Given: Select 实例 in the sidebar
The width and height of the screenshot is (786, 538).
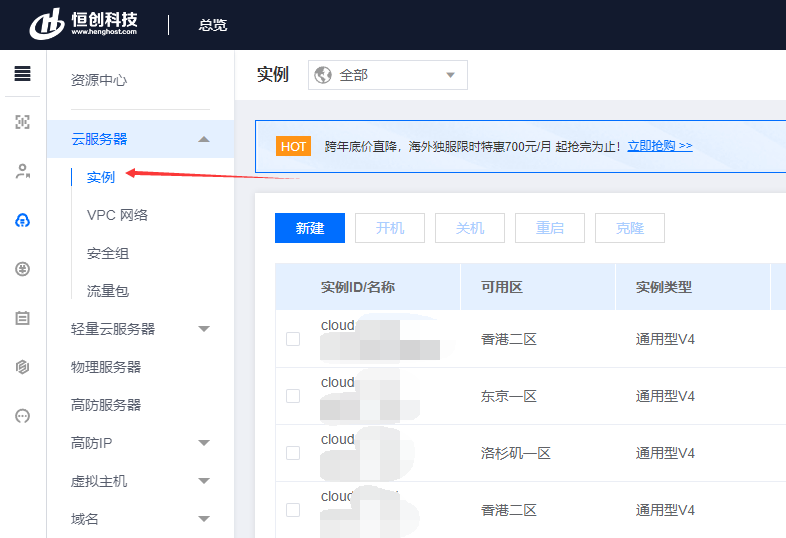Looking at the screenshot, I should click(101, 177).
